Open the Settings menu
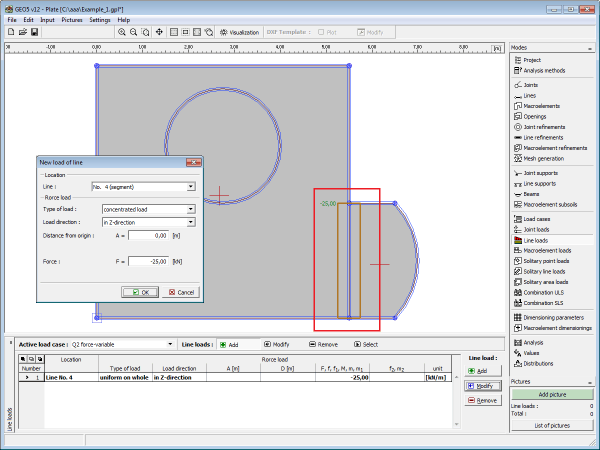 100,20
